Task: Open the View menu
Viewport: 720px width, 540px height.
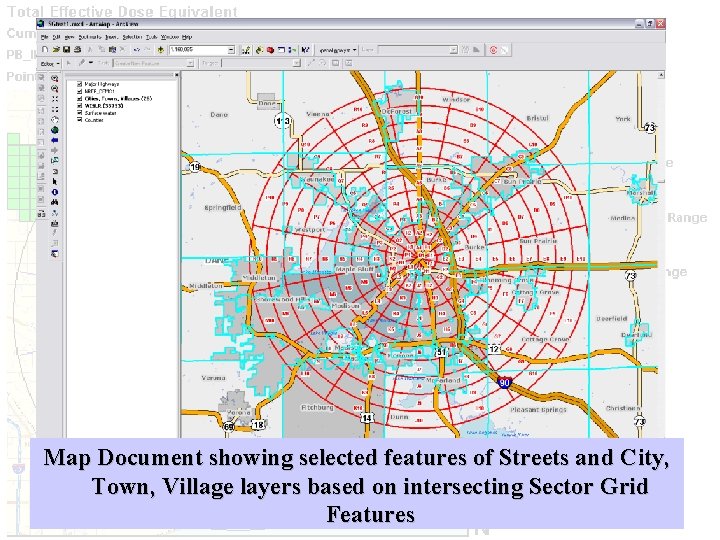Action: [69, 37]
